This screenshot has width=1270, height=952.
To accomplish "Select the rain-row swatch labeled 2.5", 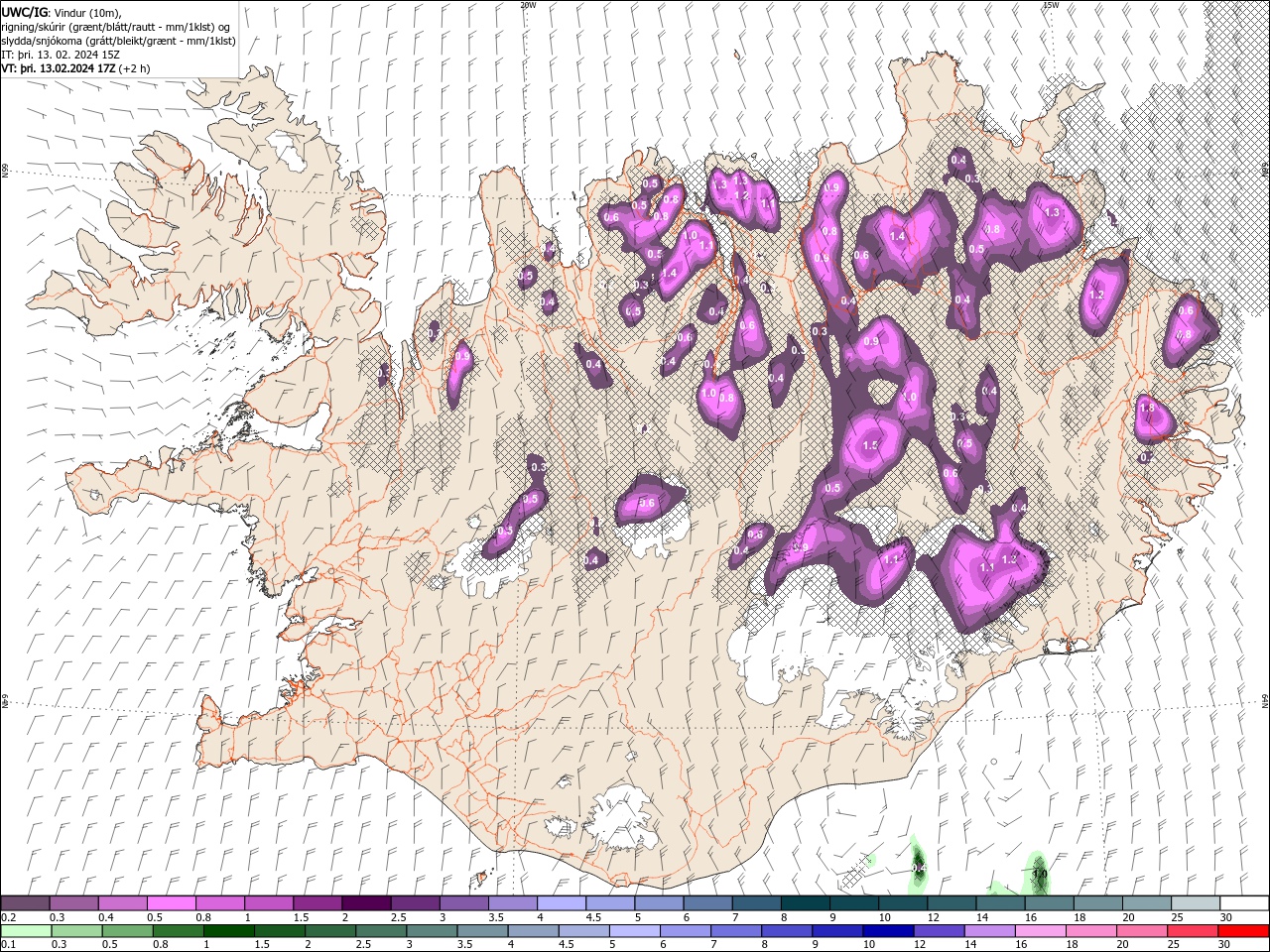I will [380, 931].
